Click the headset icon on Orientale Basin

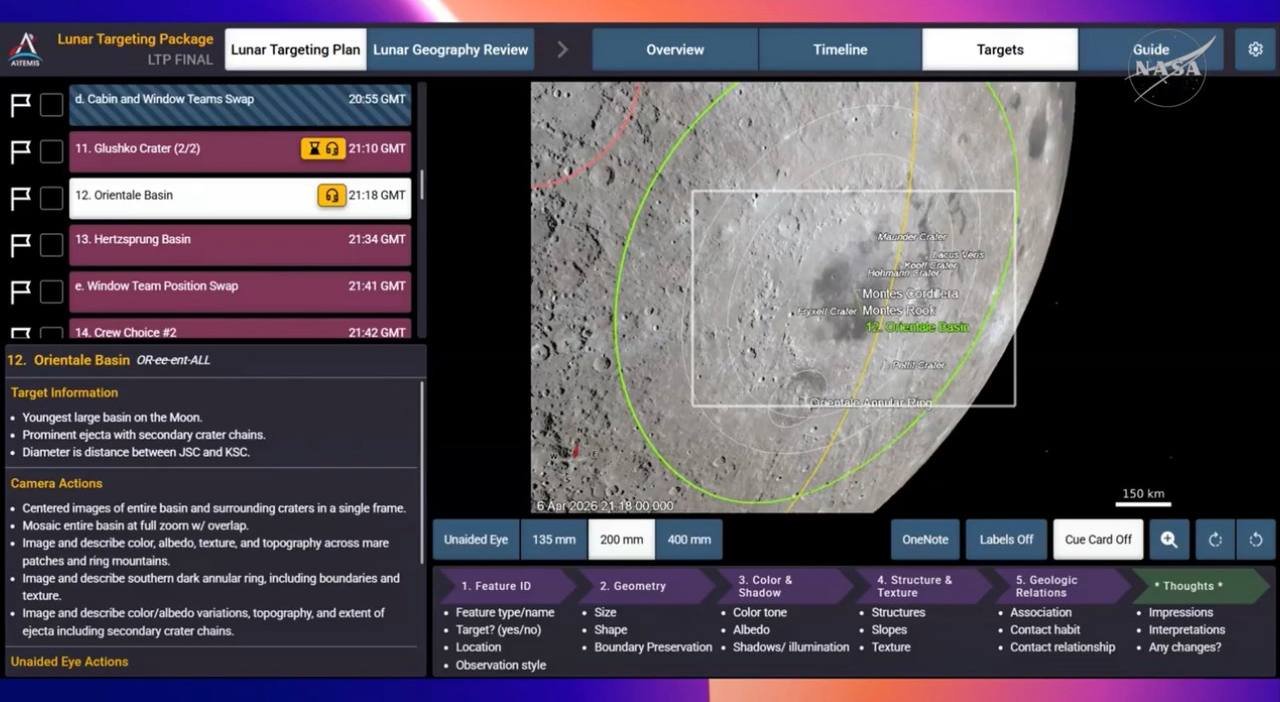click(x=332, y=196)
